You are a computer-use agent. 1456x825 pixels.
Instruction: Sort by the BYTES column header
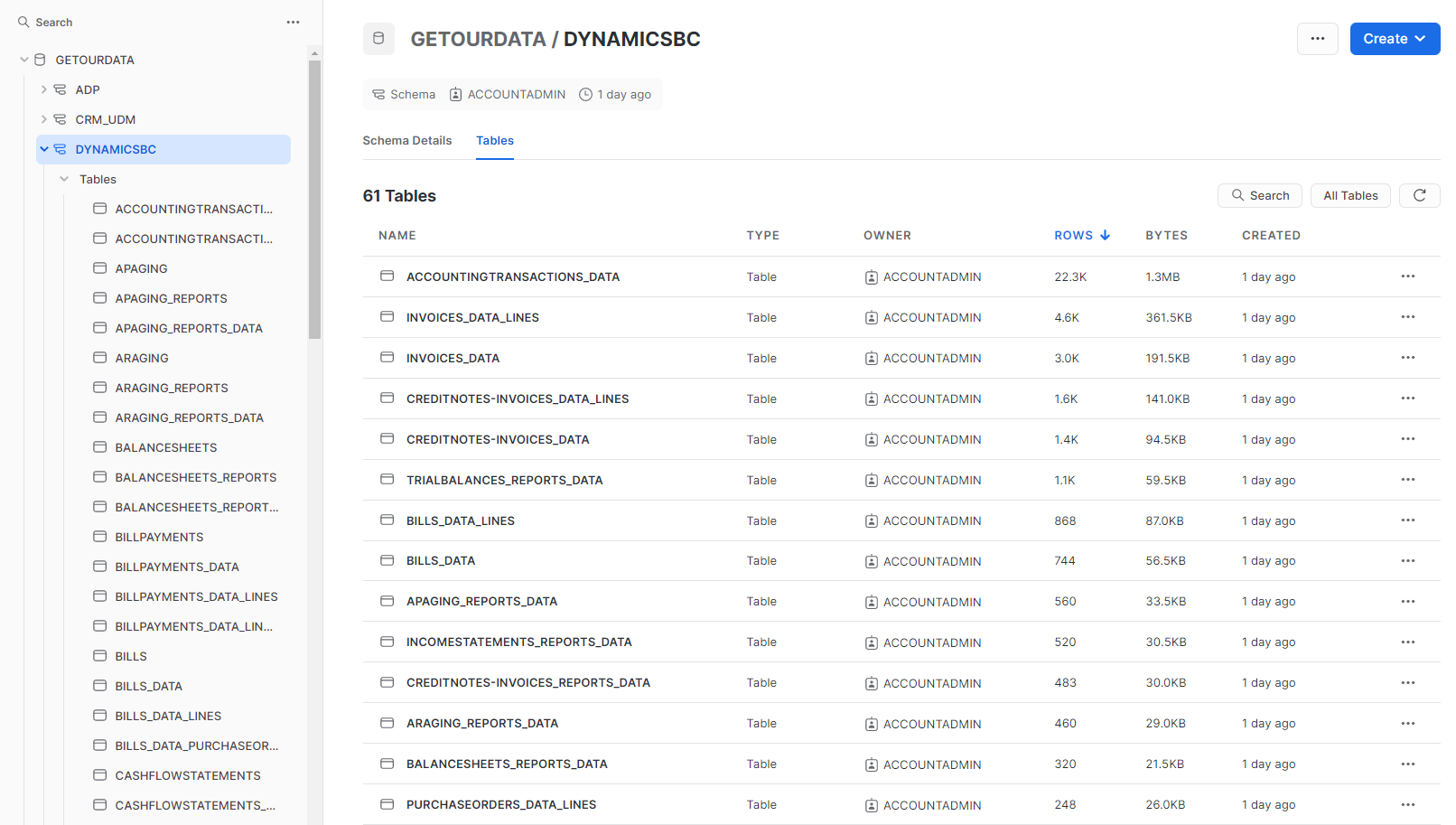tap(1167, 235)
